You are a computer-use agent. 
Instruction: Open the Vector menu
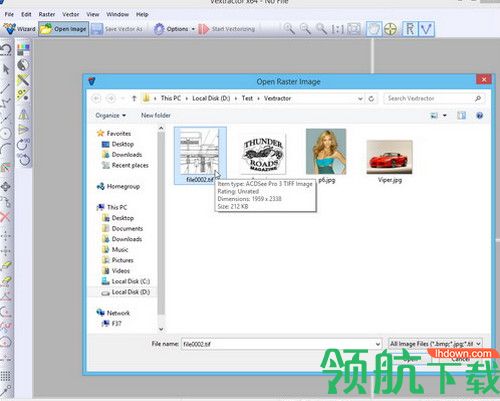71,14
